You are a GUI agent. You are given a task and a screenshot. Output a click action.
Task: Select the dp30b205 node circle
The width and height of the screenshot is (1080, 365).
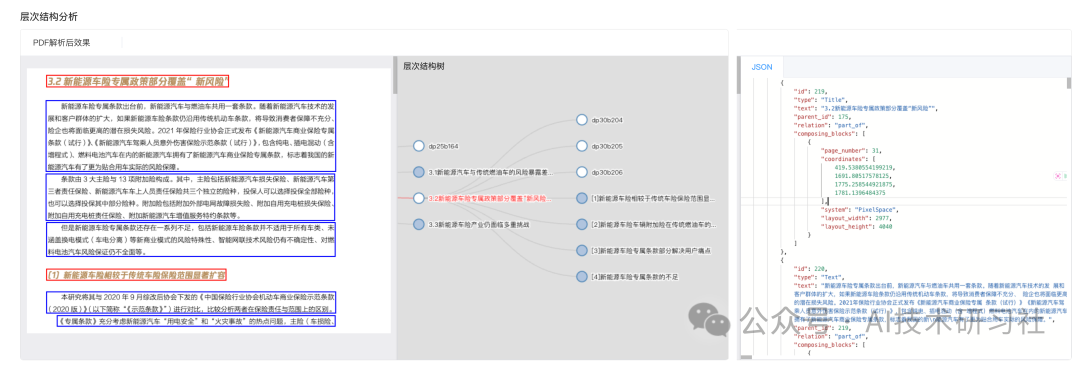(x=581, y=146)
